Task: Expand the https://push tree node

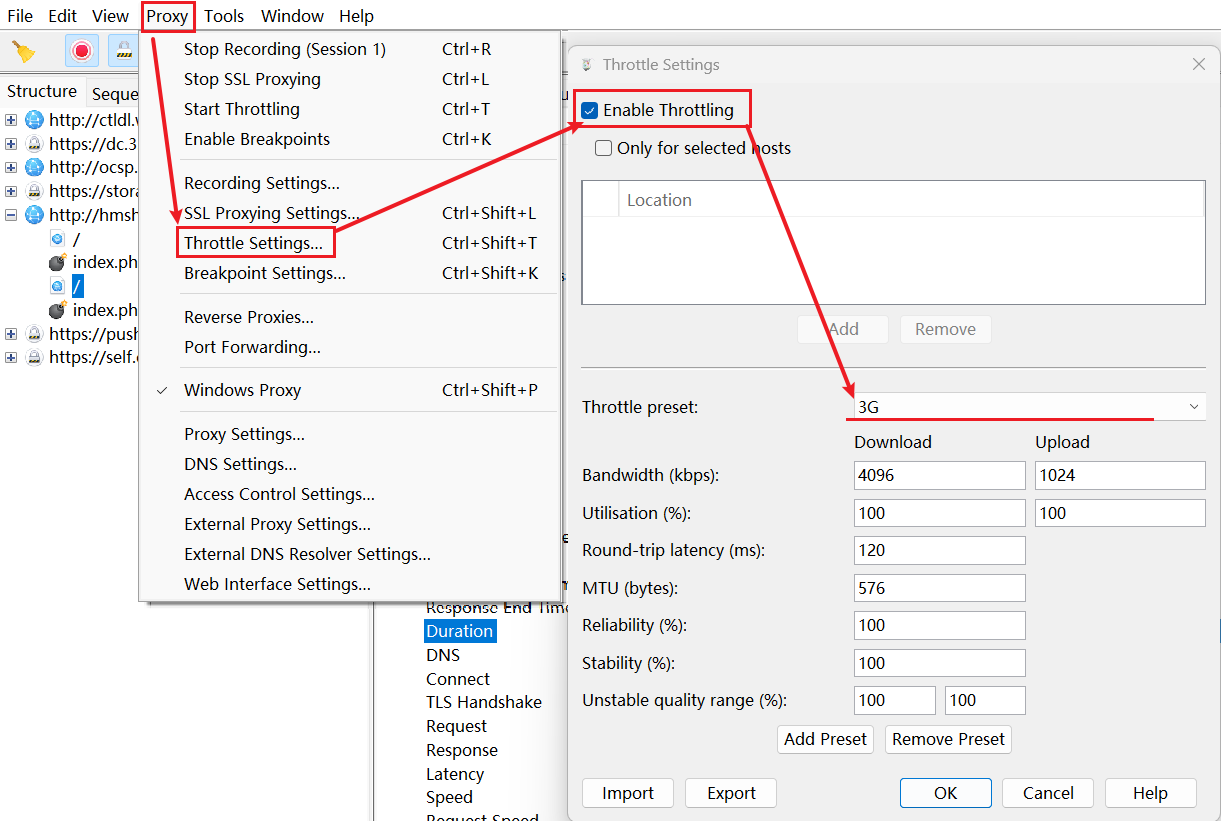Action: click(11, 334)
